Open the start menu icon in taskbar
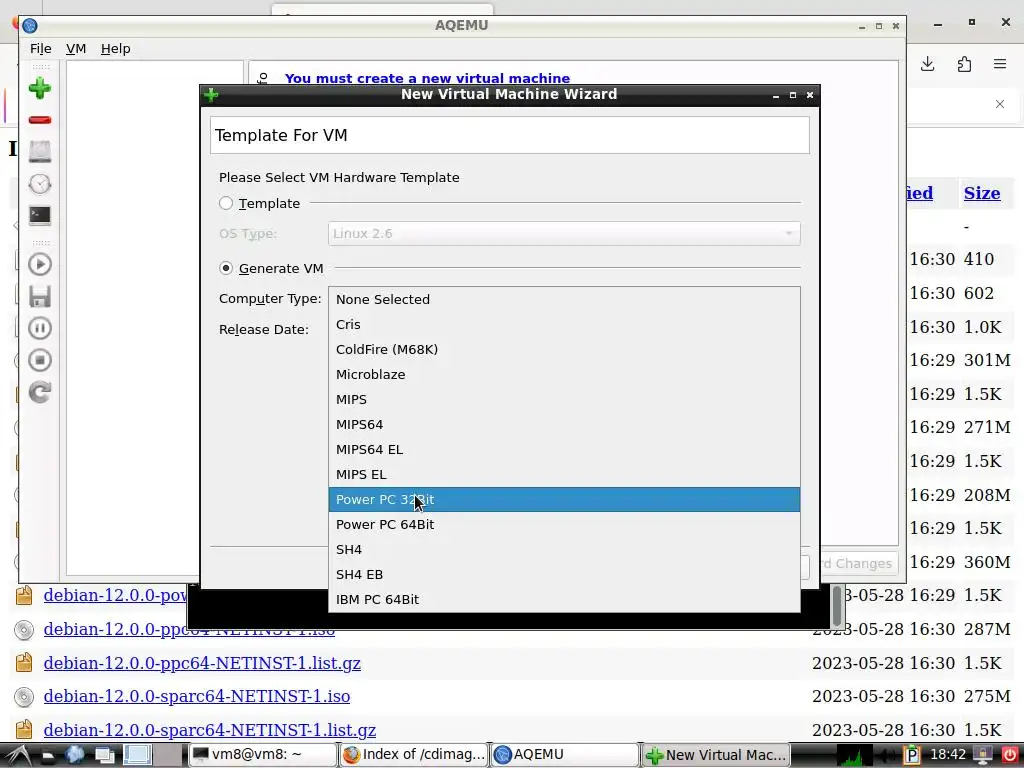 (x=18, y=755)
